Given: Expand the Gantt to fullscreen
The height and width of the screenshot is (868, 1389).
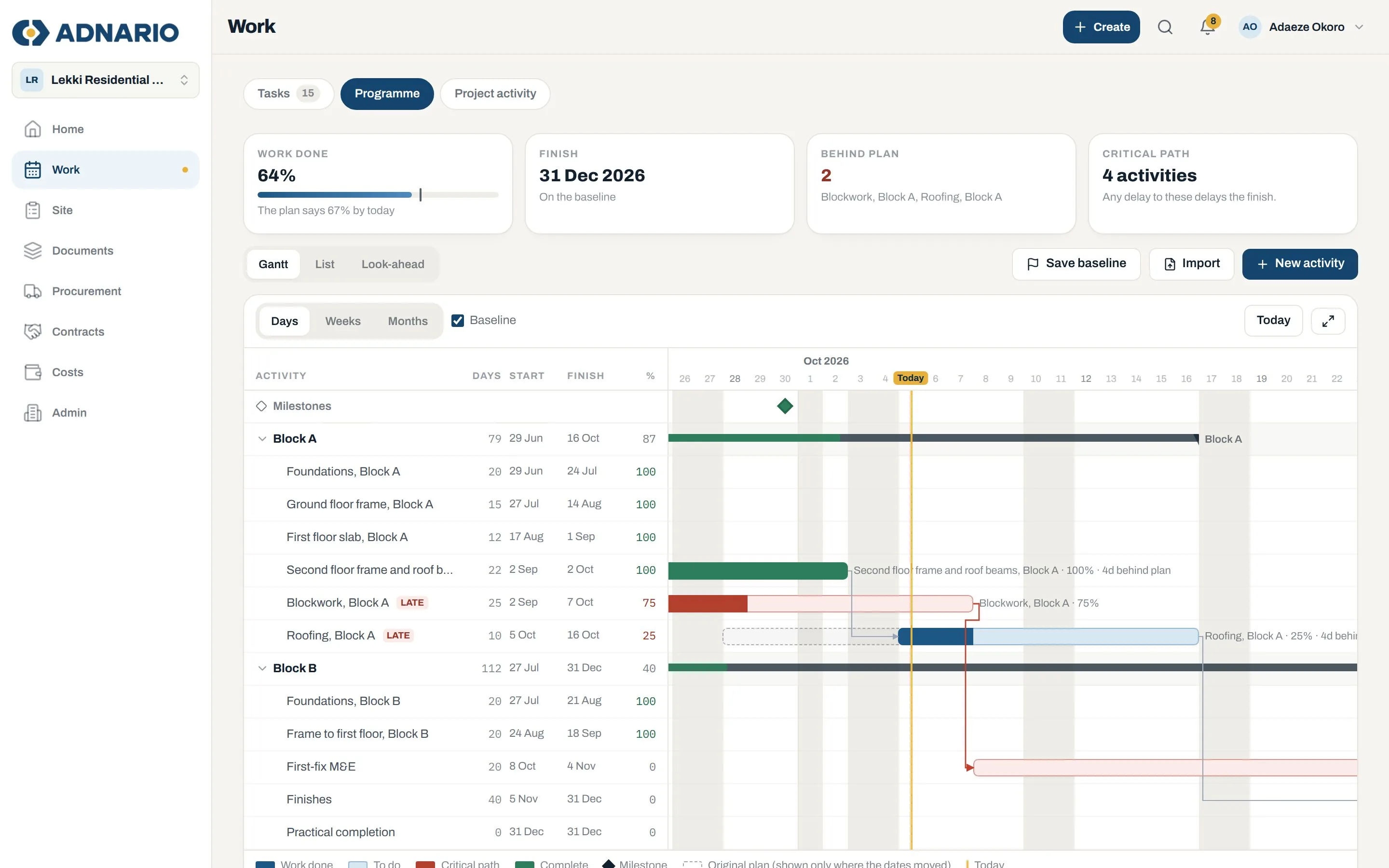Looking at the screenshot, I should coord(1328,321).
